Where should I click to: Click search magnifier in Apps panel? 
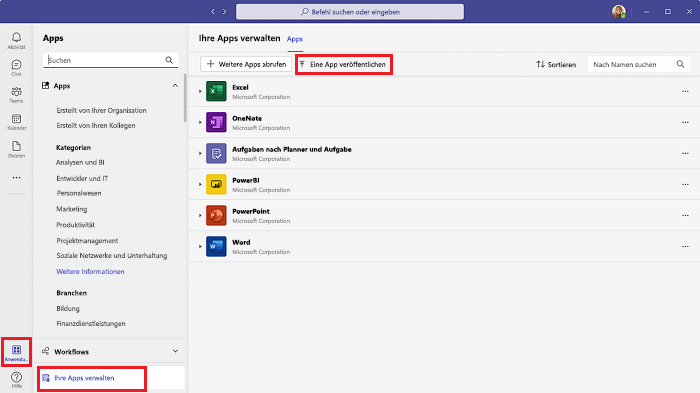(169, 60)
